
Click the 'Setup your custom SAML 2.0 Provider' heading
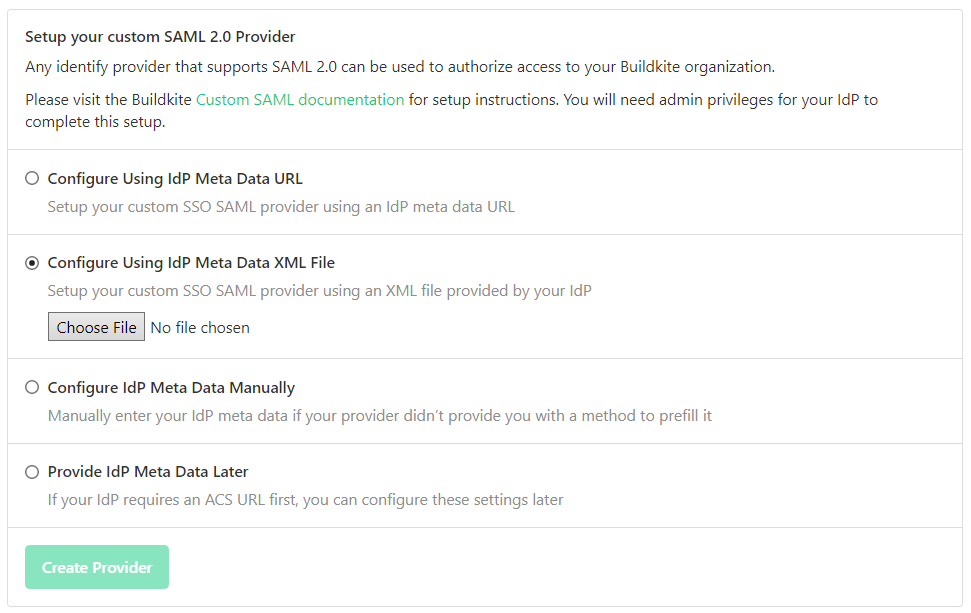[160, 37]
